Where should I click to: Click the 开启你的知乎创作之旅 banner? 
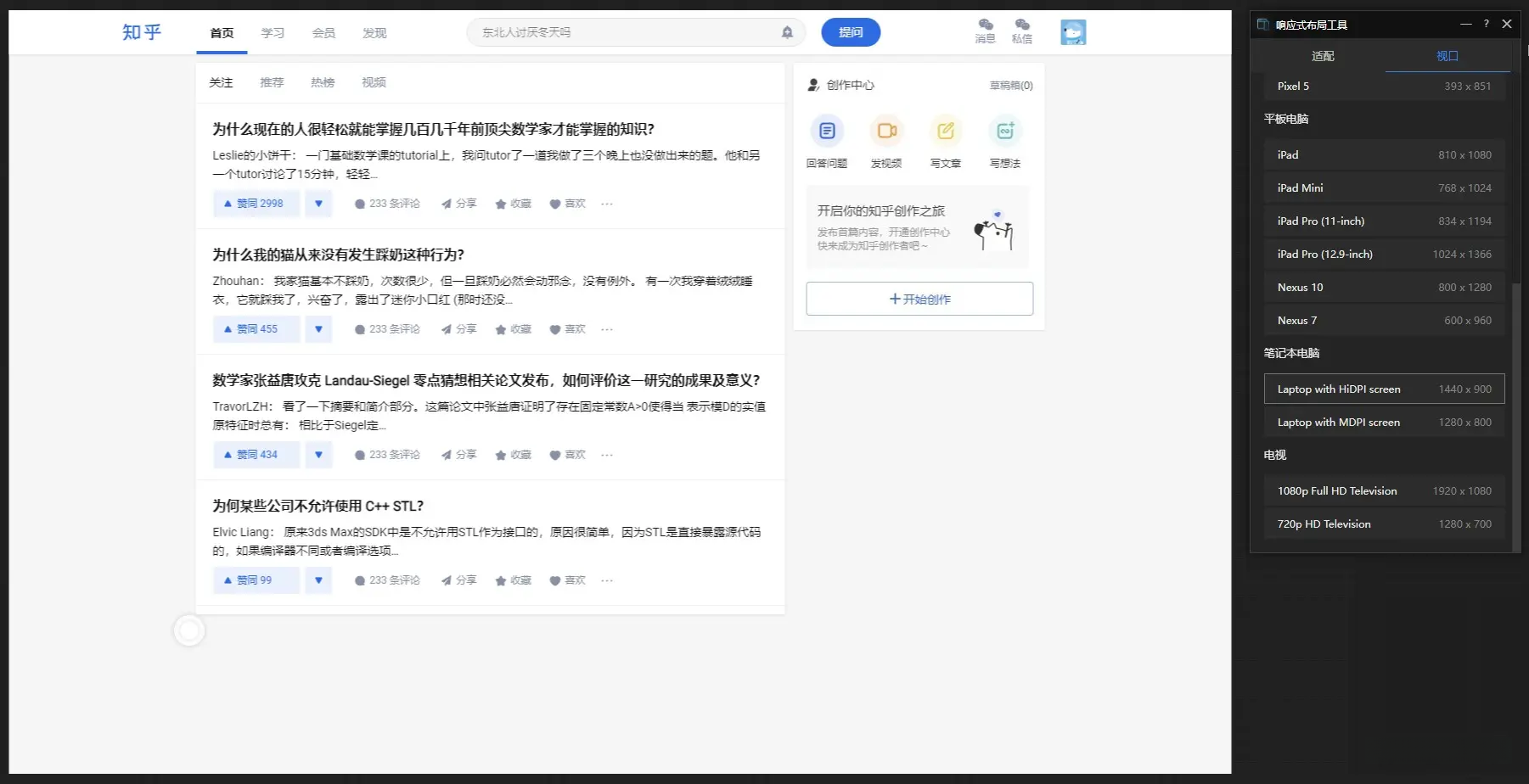point(917,227)
